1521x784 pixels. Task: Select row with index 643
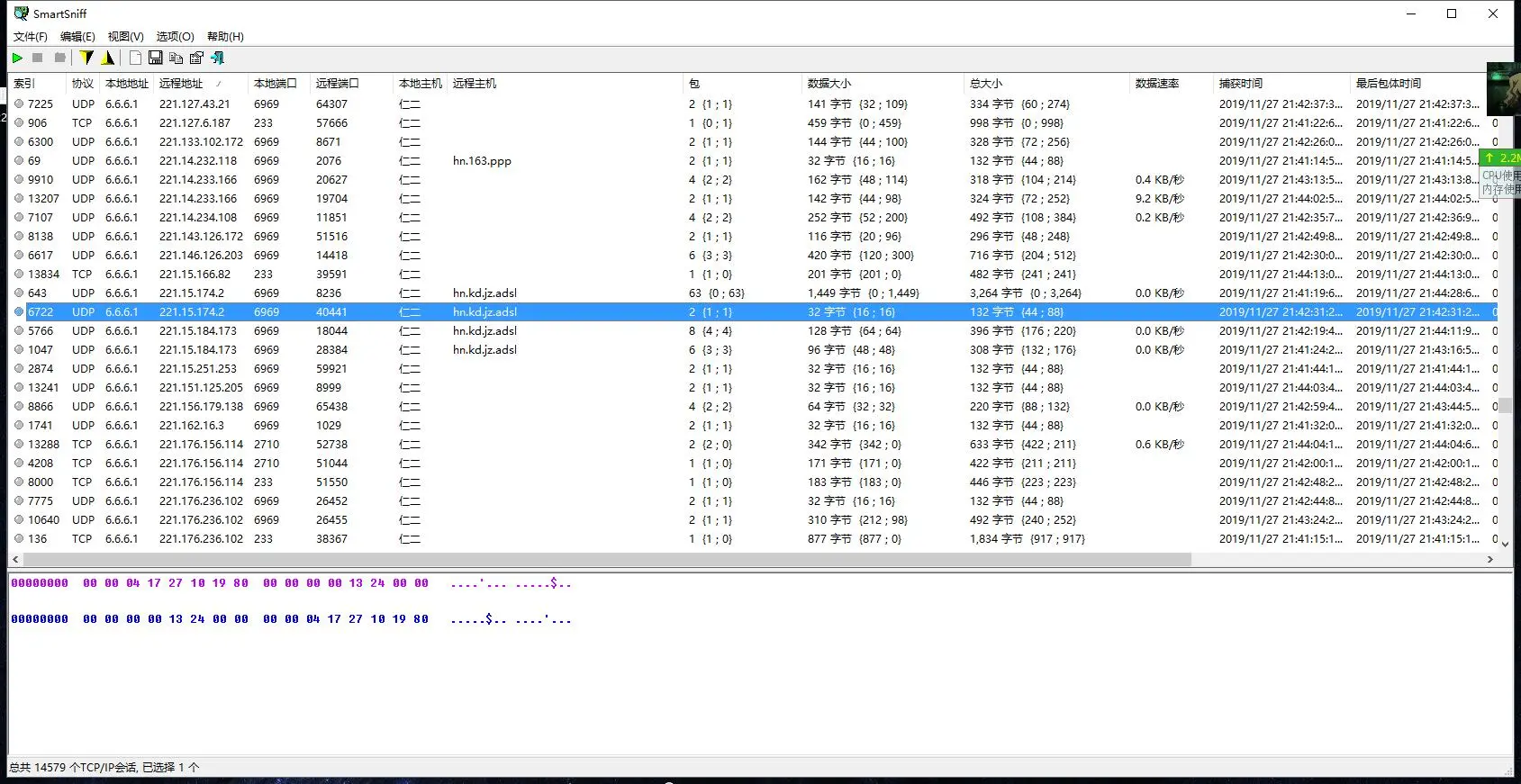[x=752, y=293]
